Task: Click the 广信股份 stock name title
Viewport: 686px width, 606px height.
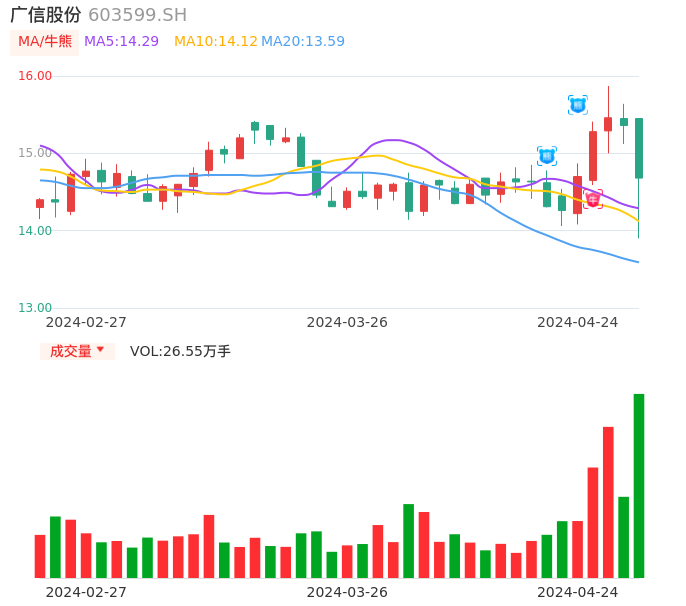Action: coord(46,15)
